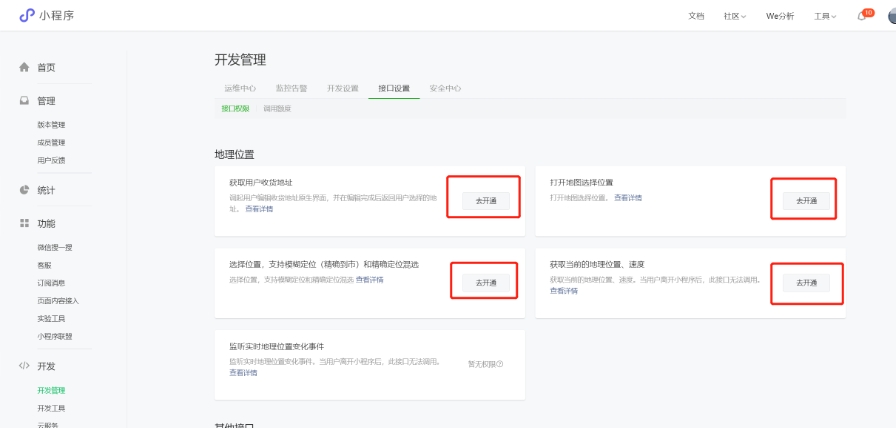The width and height of the screenshot is (896, 428).
Task: Click the 统计 pie chart icon
Action: (x=24, y=190)
